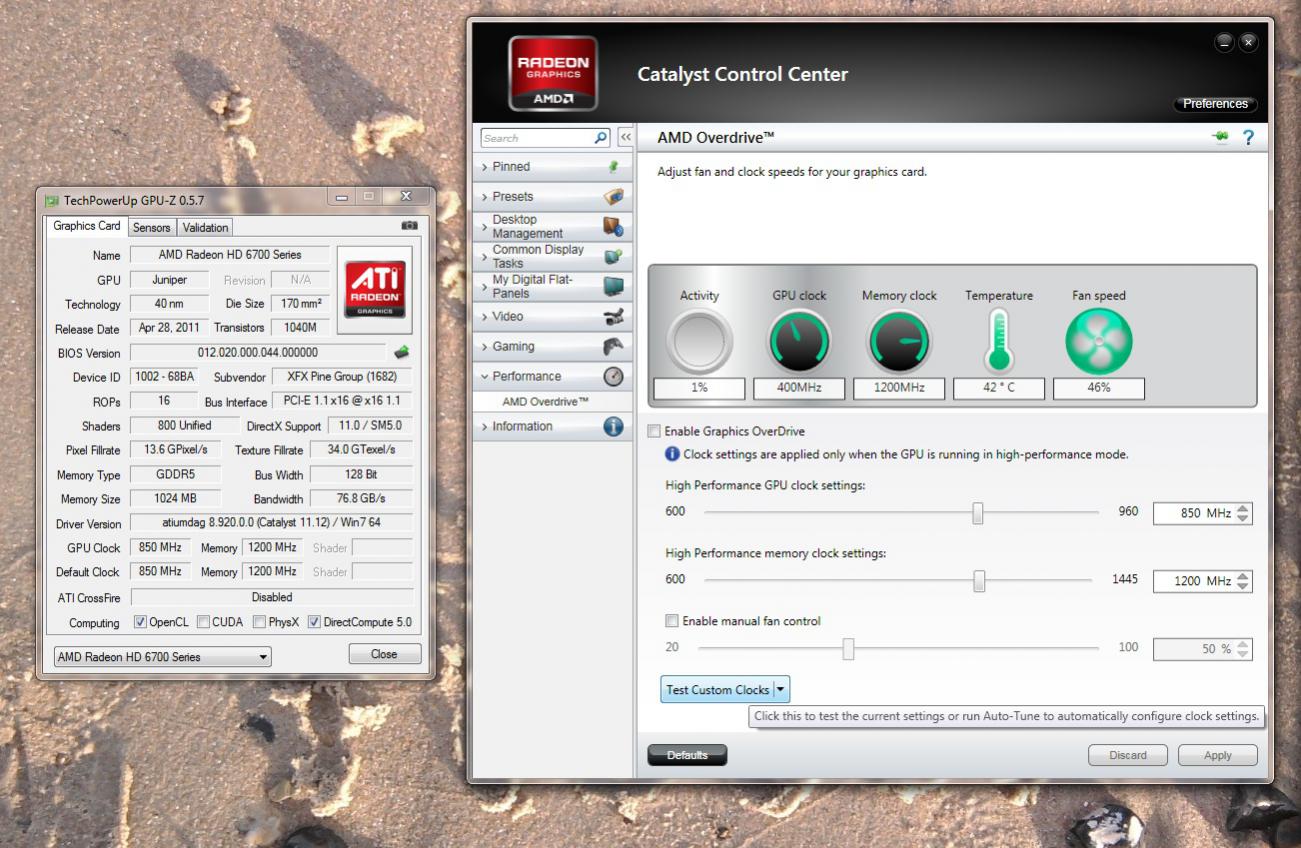Open help with the question mark icon
1301x848 pixels.
[1248, 138]
